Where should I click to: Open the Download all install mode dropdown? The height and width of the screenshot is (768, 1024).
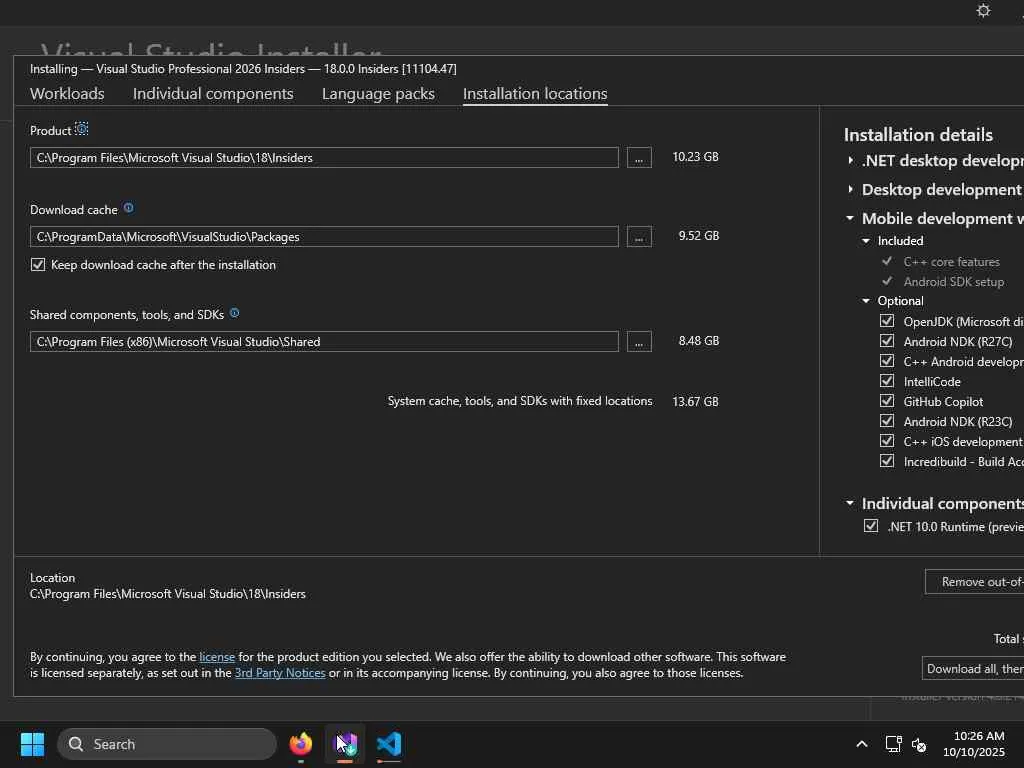tap(973, 669)
